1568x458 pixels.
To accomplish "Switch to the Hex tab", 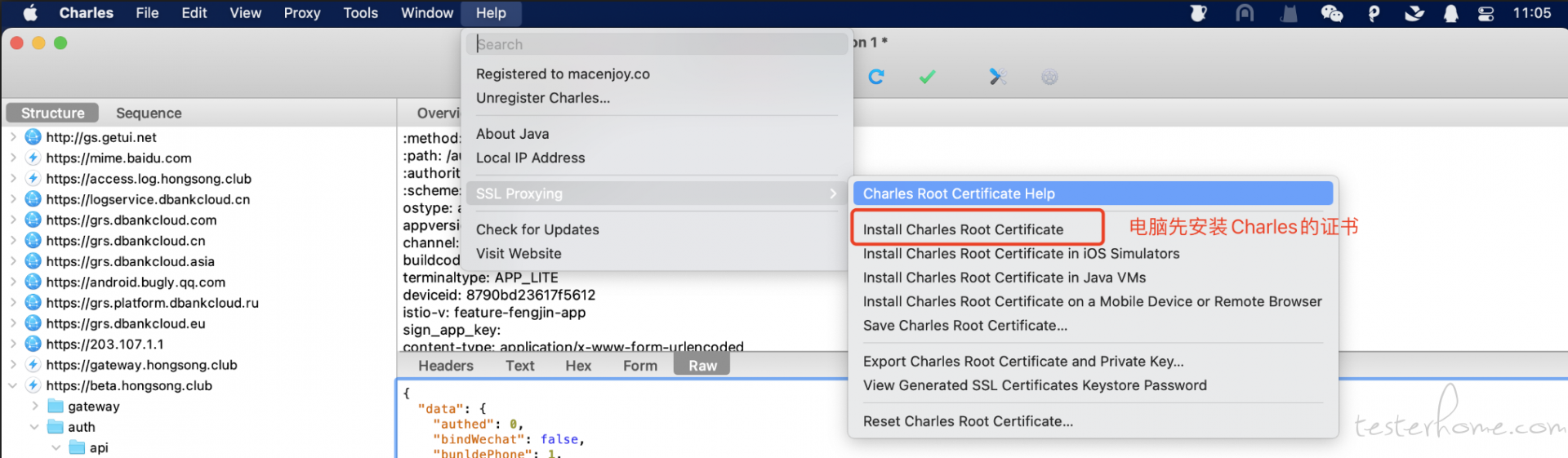I will tap(578, 366).
